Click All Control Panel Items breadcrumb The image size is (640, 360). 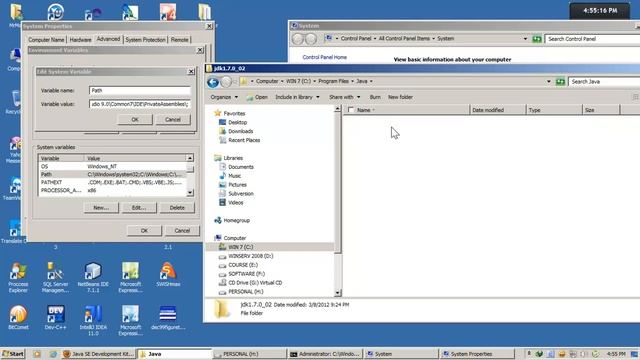[x=404, y=38]
